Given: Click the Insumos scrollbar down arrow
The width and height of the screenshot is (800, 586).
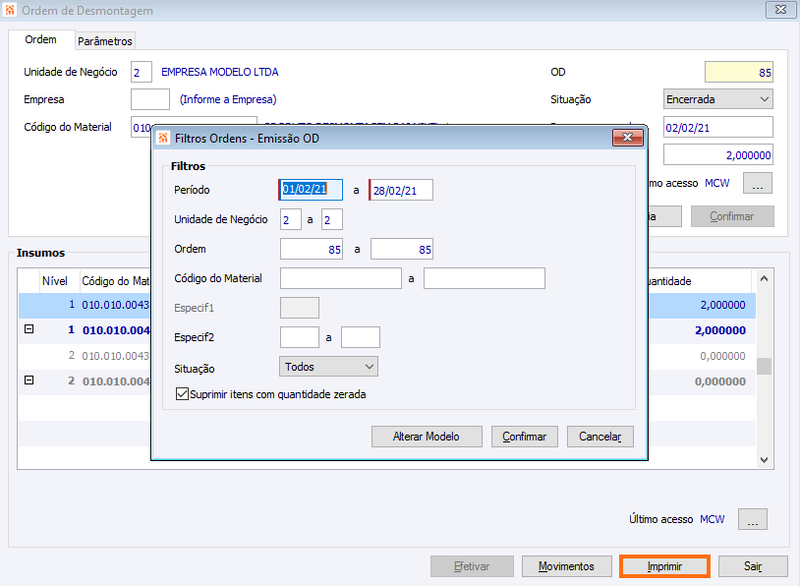Looking at the screenshot, I should 764,460.
